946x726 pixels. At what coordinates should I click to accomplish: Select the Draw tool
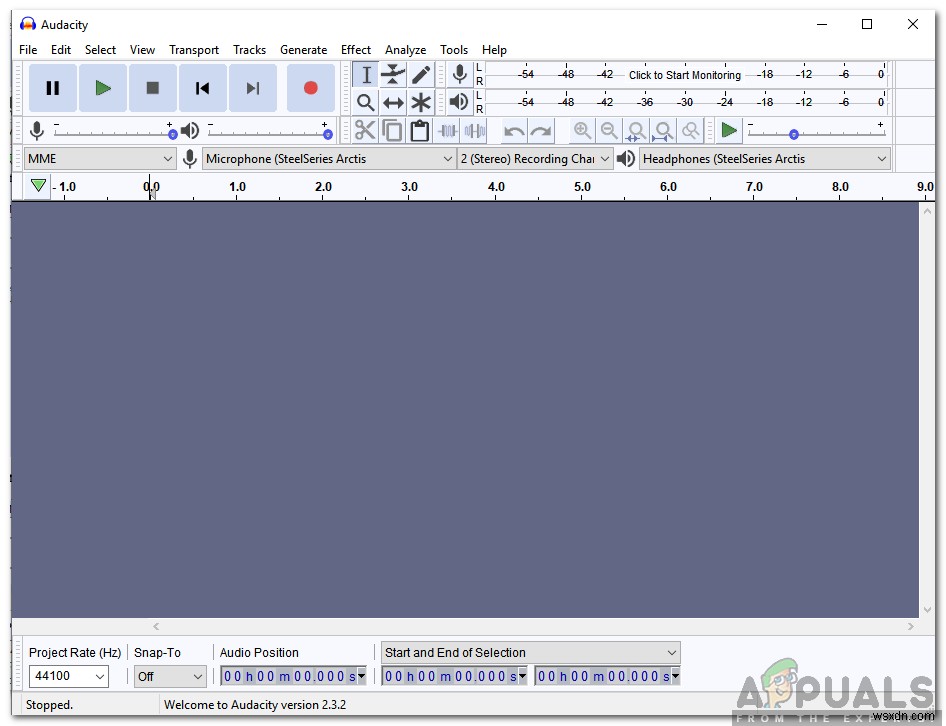pos(421,74)
